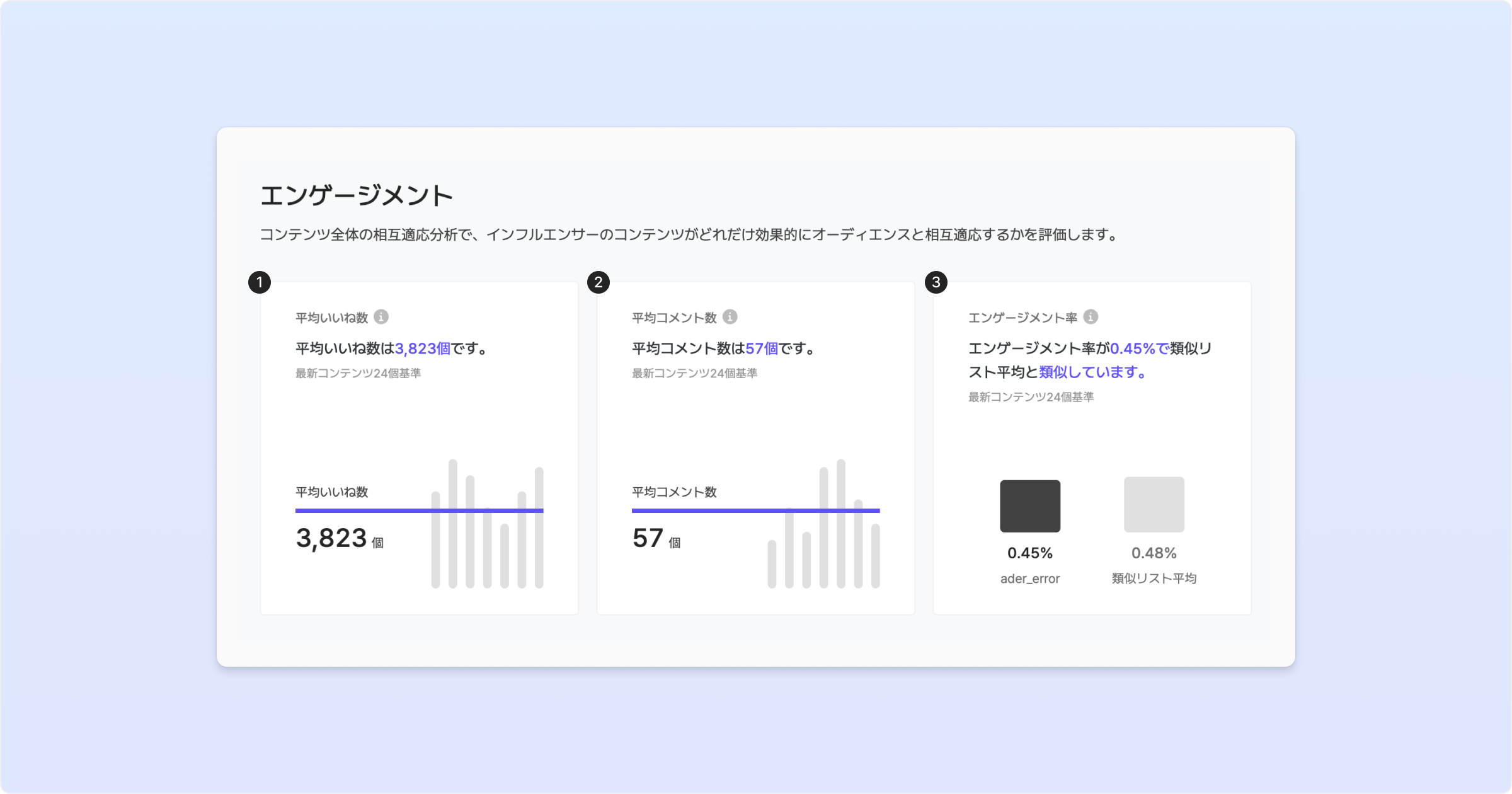Screen dimensions: 1512x794
Task: Click info icon beside エンゲージメント率
Action: (x=1091, y=317)
